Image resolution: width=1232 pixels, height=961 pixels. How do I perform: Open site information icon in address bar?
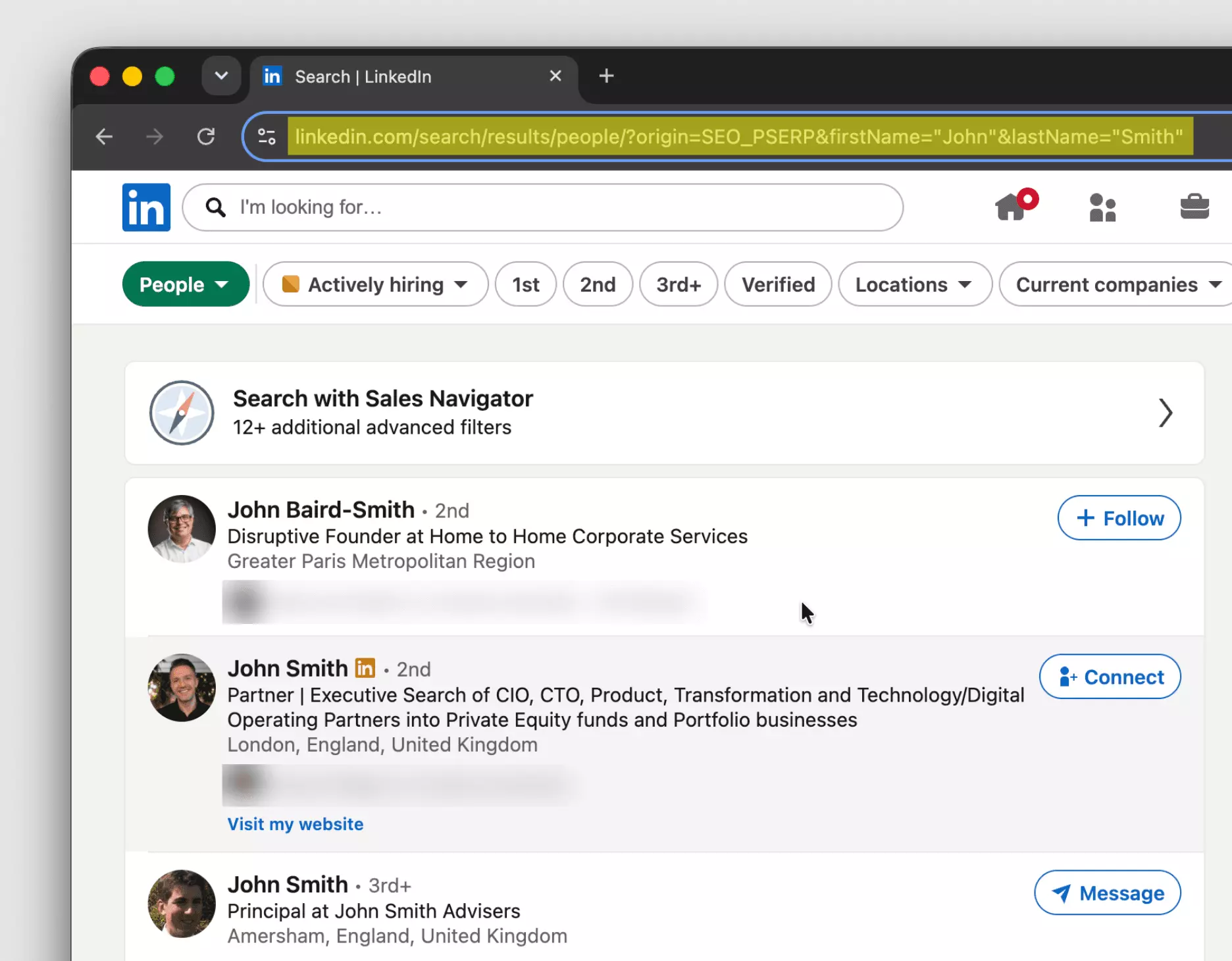click(x=267, y=137)
